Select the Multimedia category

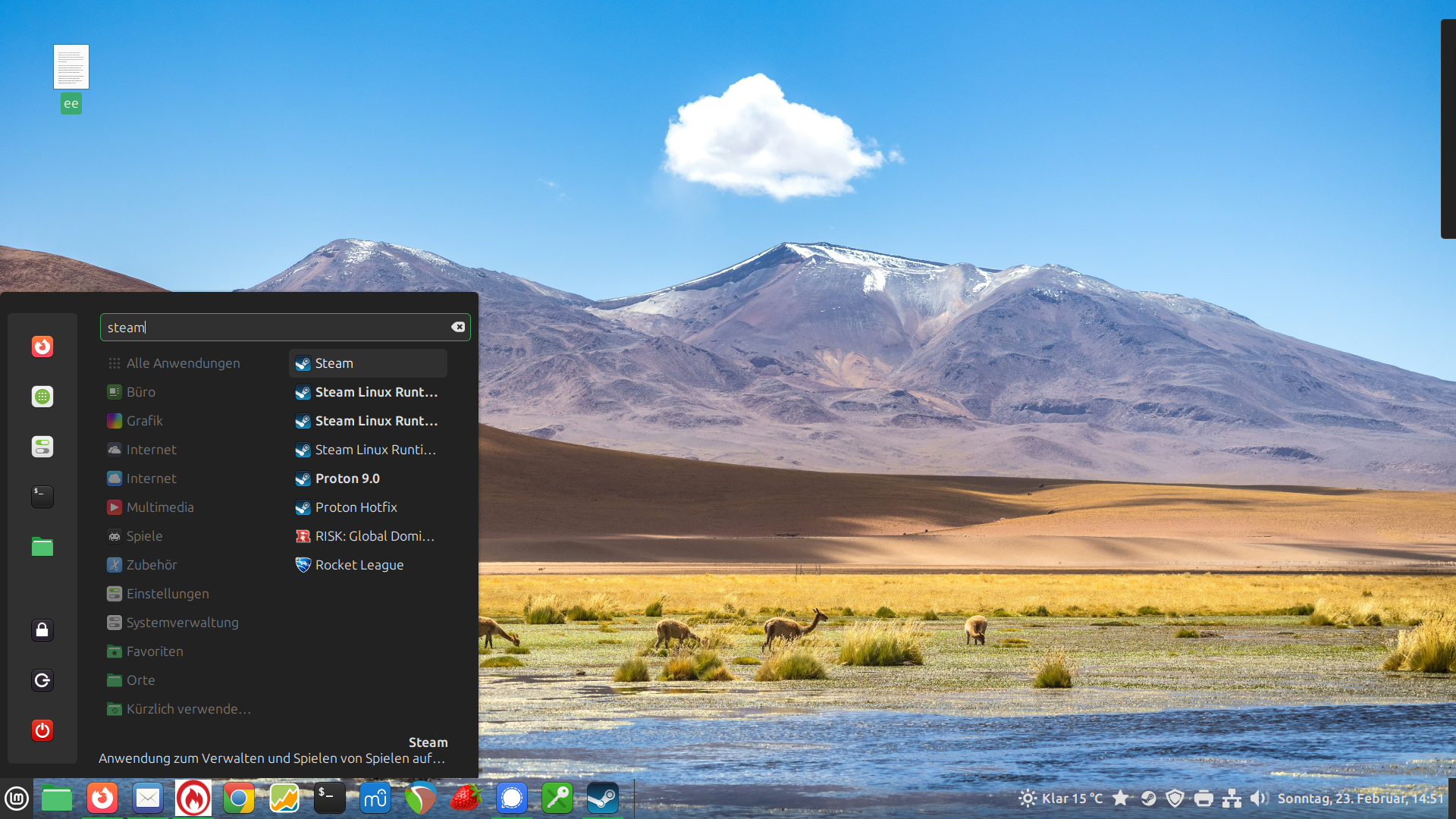tap(182, 507)
